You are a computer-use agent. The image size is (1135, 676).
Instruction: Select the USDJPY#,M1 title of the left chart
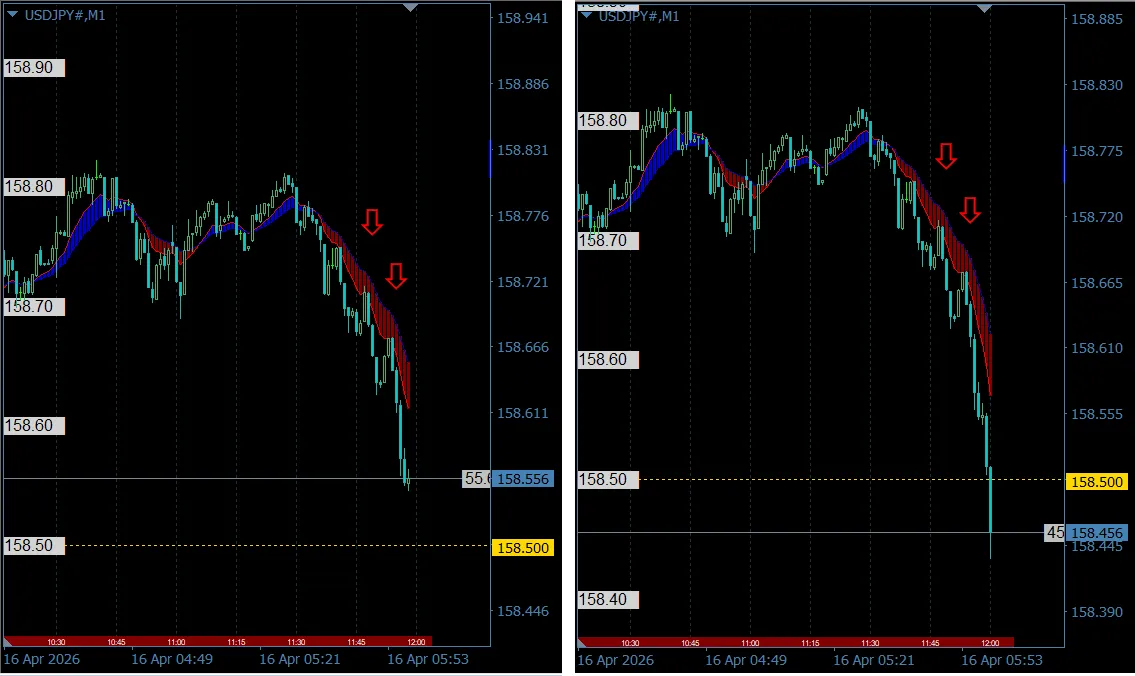coord(65,15)
